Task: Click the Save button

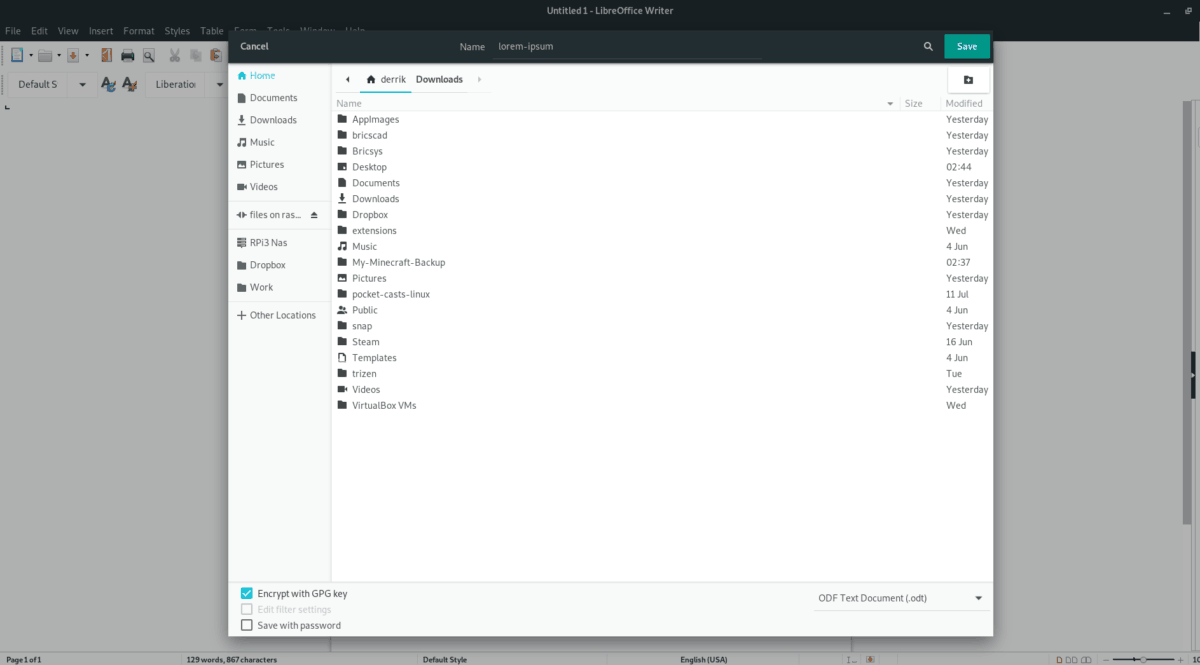Action: tap(967, 47)
